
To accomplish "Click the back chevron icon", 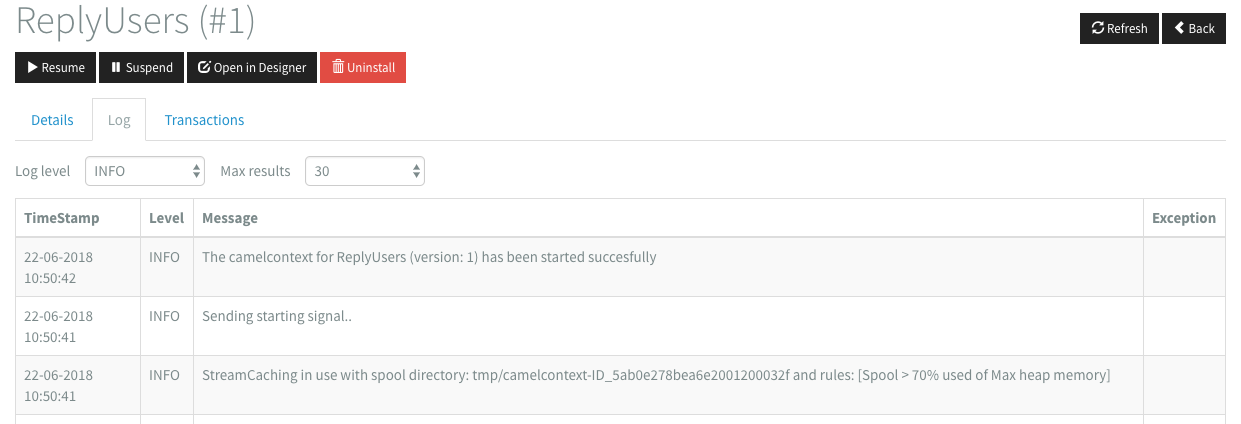I will pyautogui.click(x=1179, y=28).
